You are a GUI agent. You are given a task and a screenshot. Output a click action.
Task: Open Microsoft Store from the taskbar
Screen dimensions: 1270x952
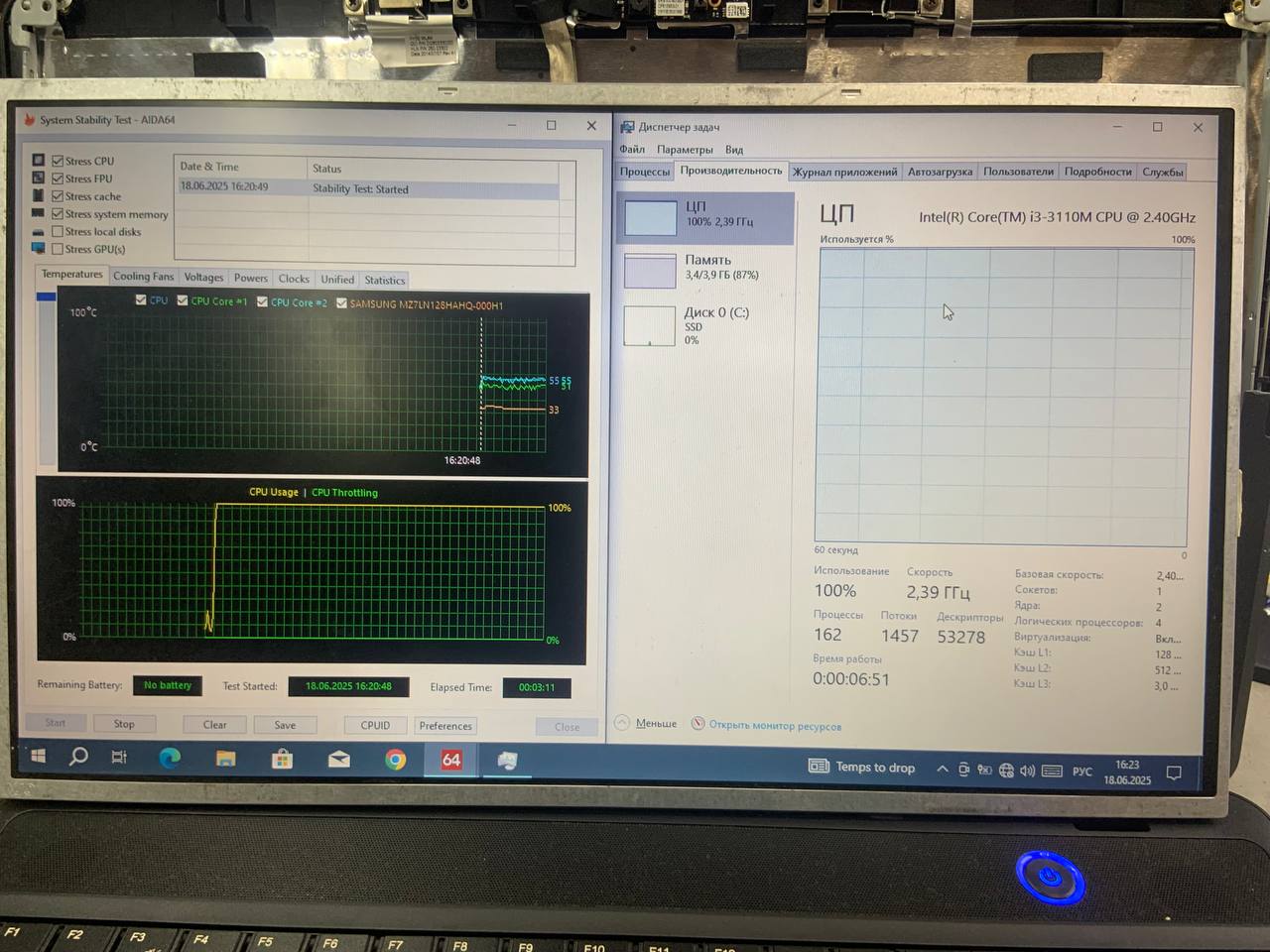coord(283,759)
